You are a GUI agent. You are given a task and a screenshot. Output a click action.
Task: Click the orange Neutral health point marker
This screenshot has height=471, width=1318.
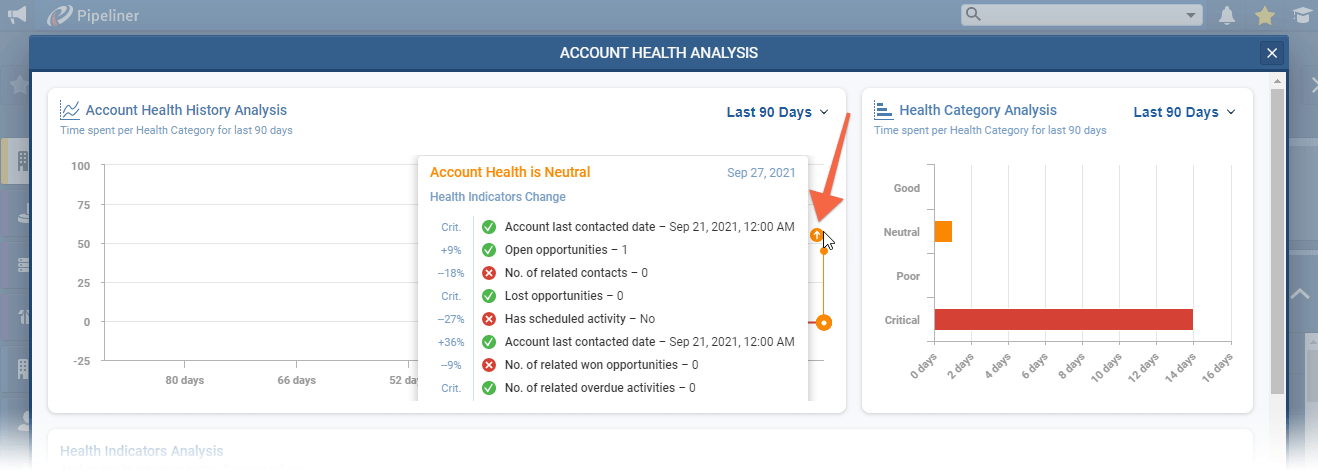click(x=817, y=235)
